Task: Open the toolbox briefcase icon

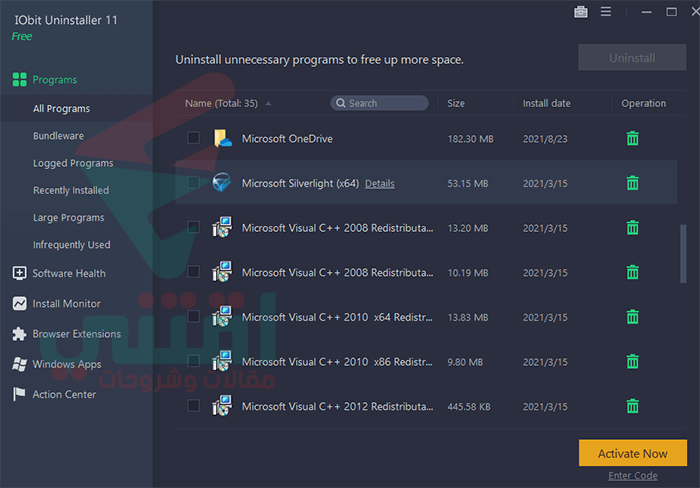Action: click(580, 12)
